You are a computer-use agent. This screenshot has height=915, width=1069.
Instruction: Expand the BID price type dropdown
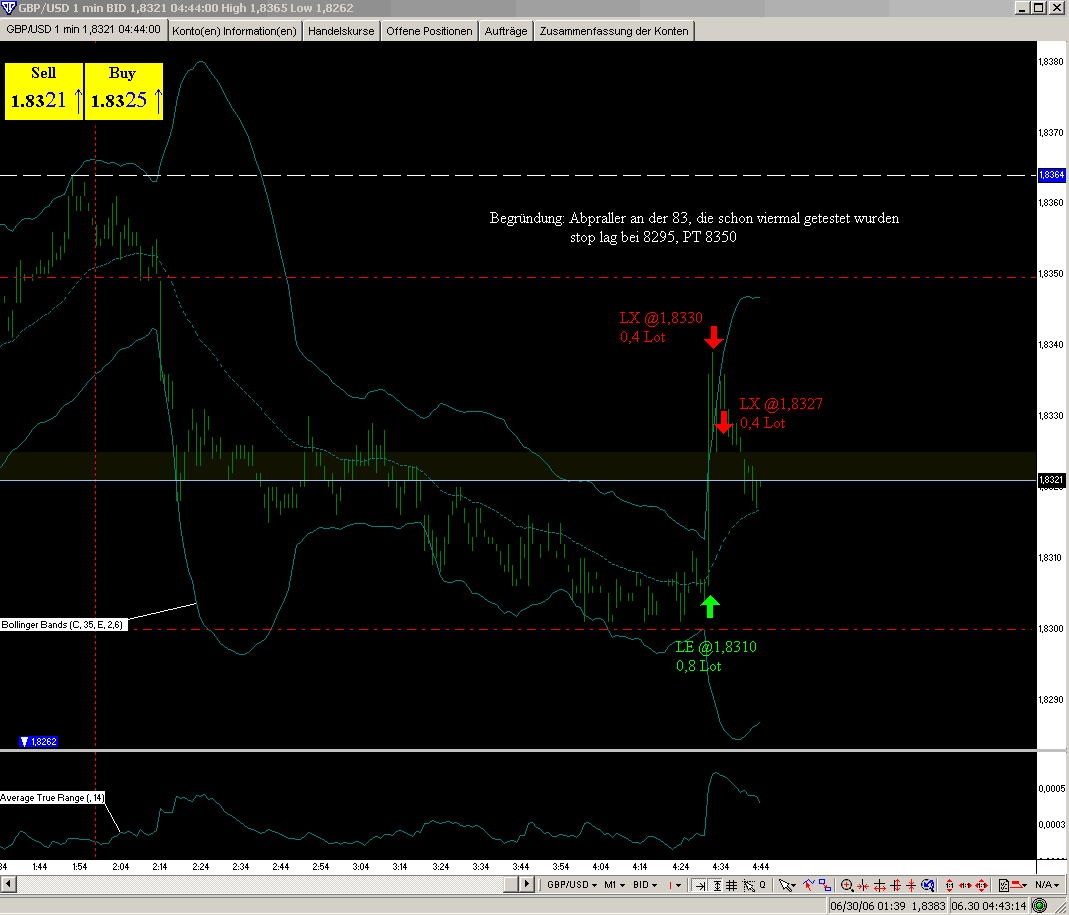tap(647, 885)
